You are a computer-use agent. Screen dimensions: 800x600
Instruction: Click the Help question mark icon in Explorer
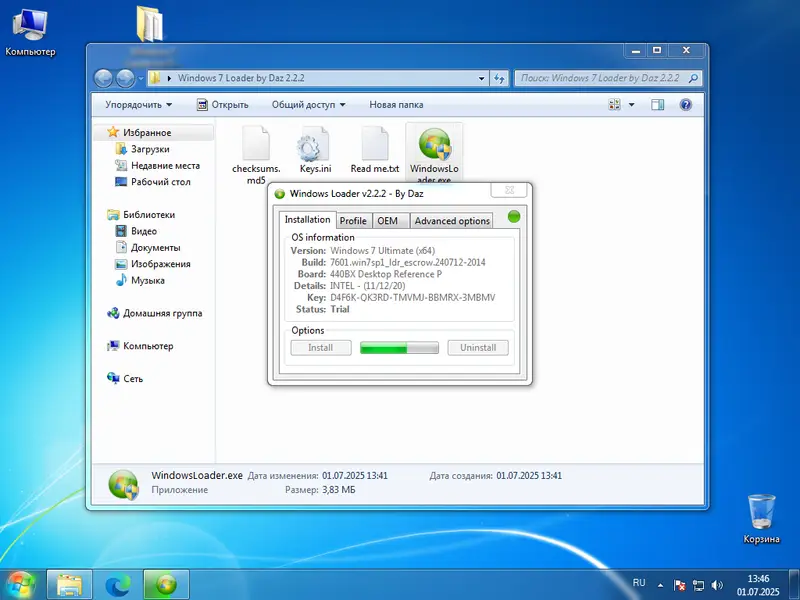686,104
